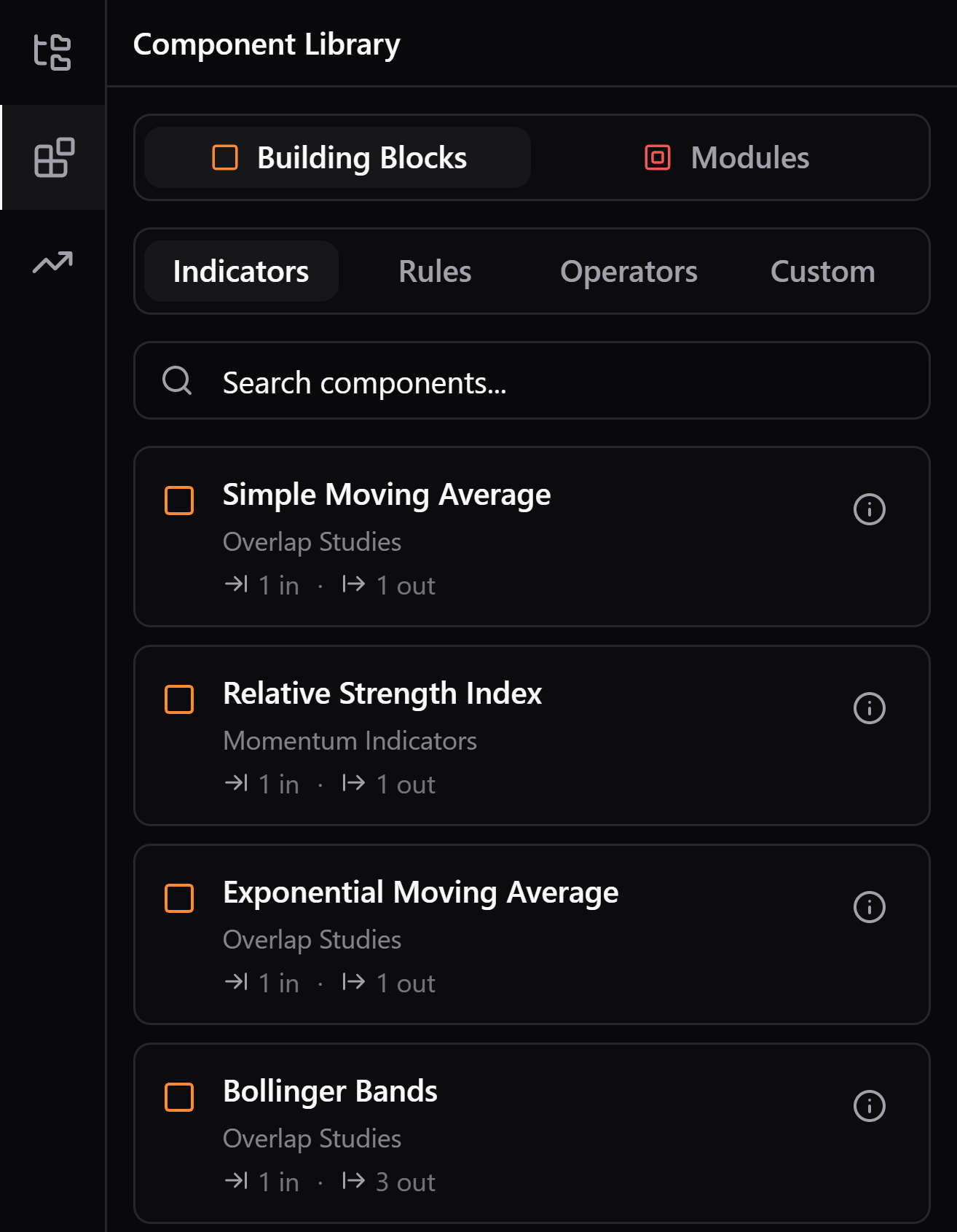The width and height of the screenshot is (957, 1232).
Task: Go to the Custom tab
Action: (x=822, y=271)
